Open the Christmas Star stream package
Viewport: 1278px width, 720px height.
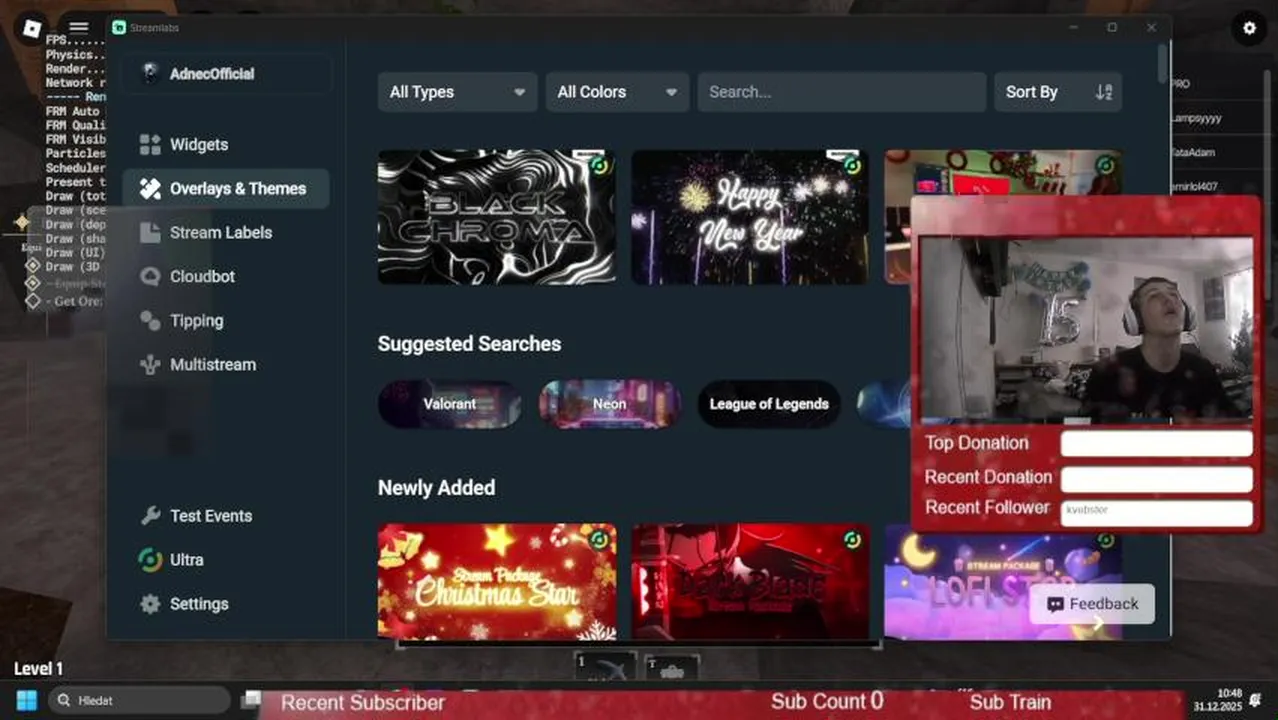[497, 582]
